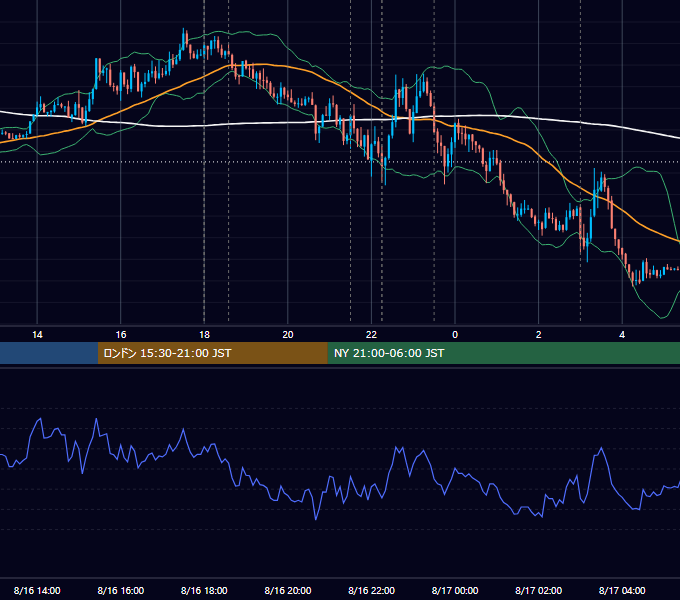Click time axis label '18'
Image resolution: width=680 pixels, height=600 pixels.
[x=204, y=335]
